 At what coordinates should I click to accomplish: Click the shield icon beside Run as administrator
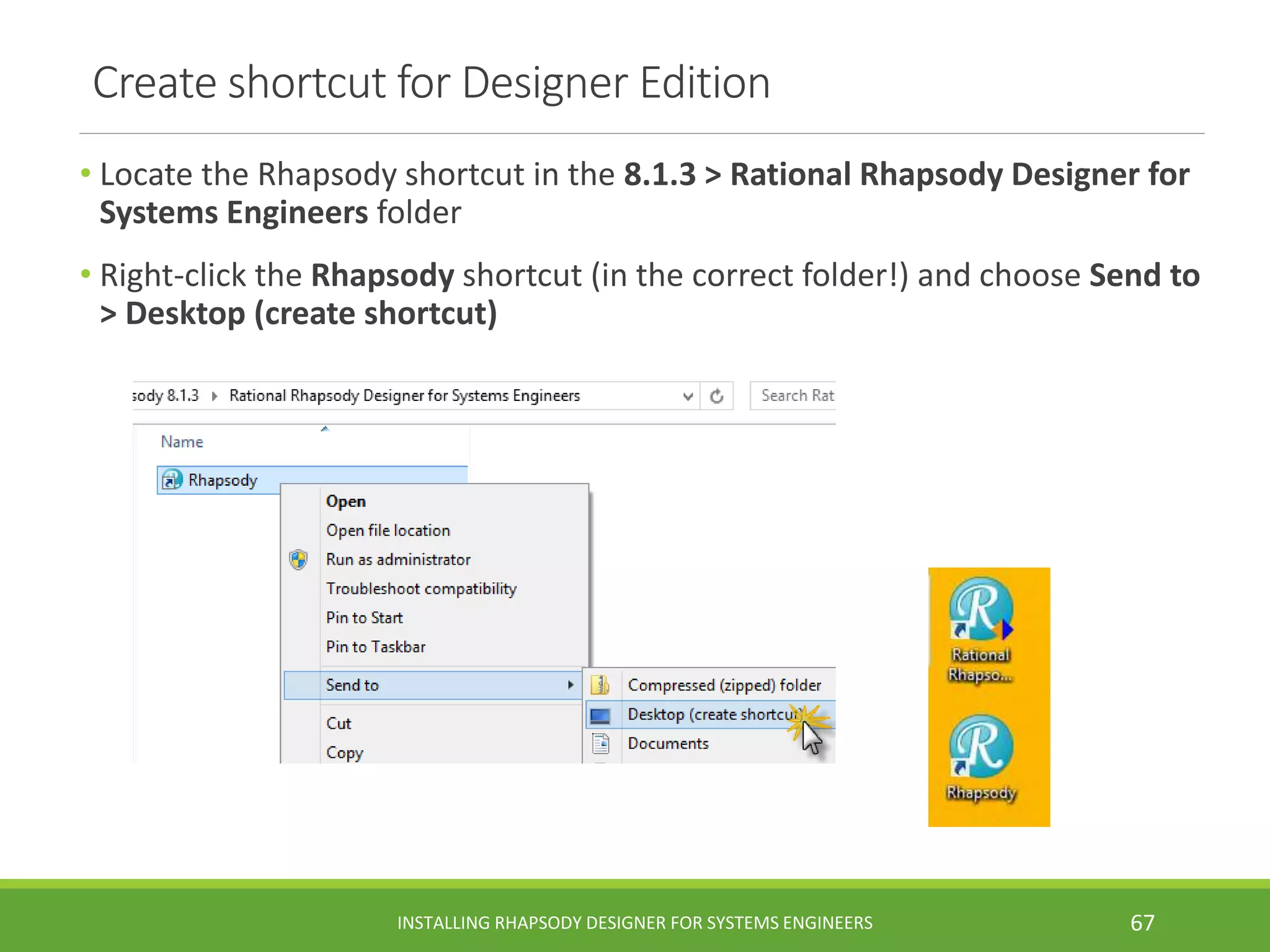(299, 560)
